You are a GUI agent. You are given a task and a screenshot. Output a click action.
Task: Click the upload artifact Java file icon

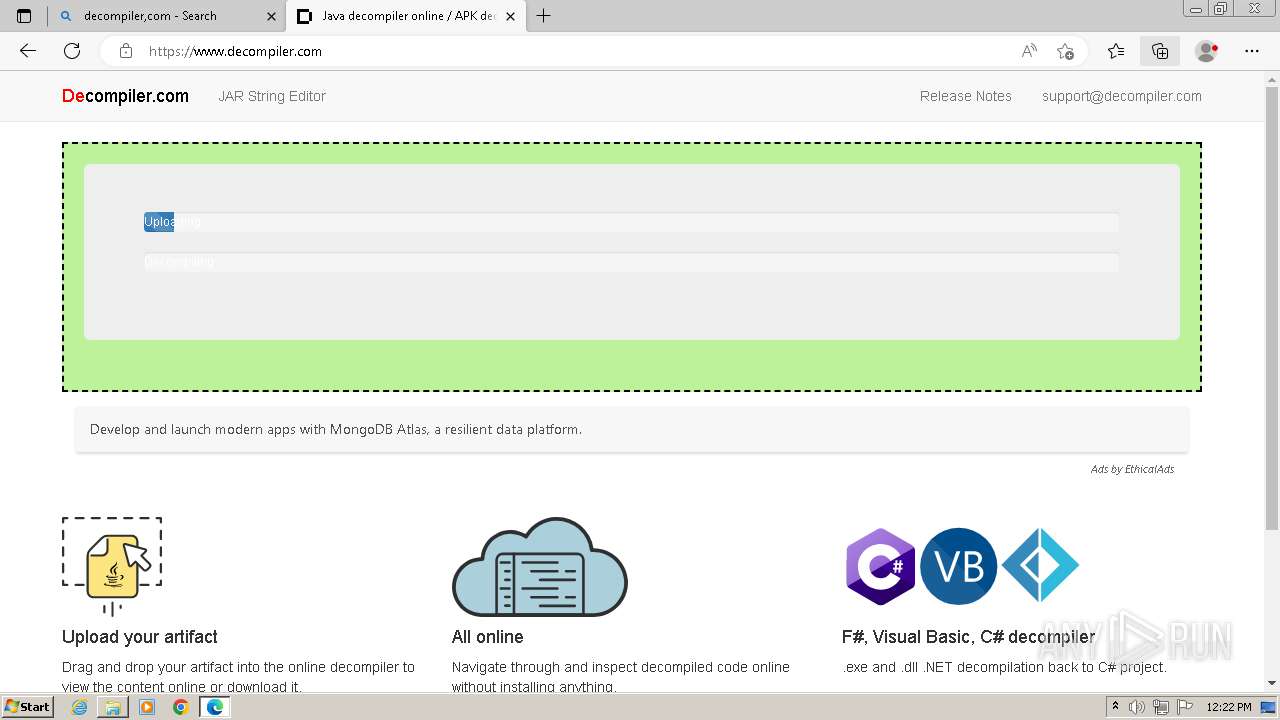[x=112, y=566]
